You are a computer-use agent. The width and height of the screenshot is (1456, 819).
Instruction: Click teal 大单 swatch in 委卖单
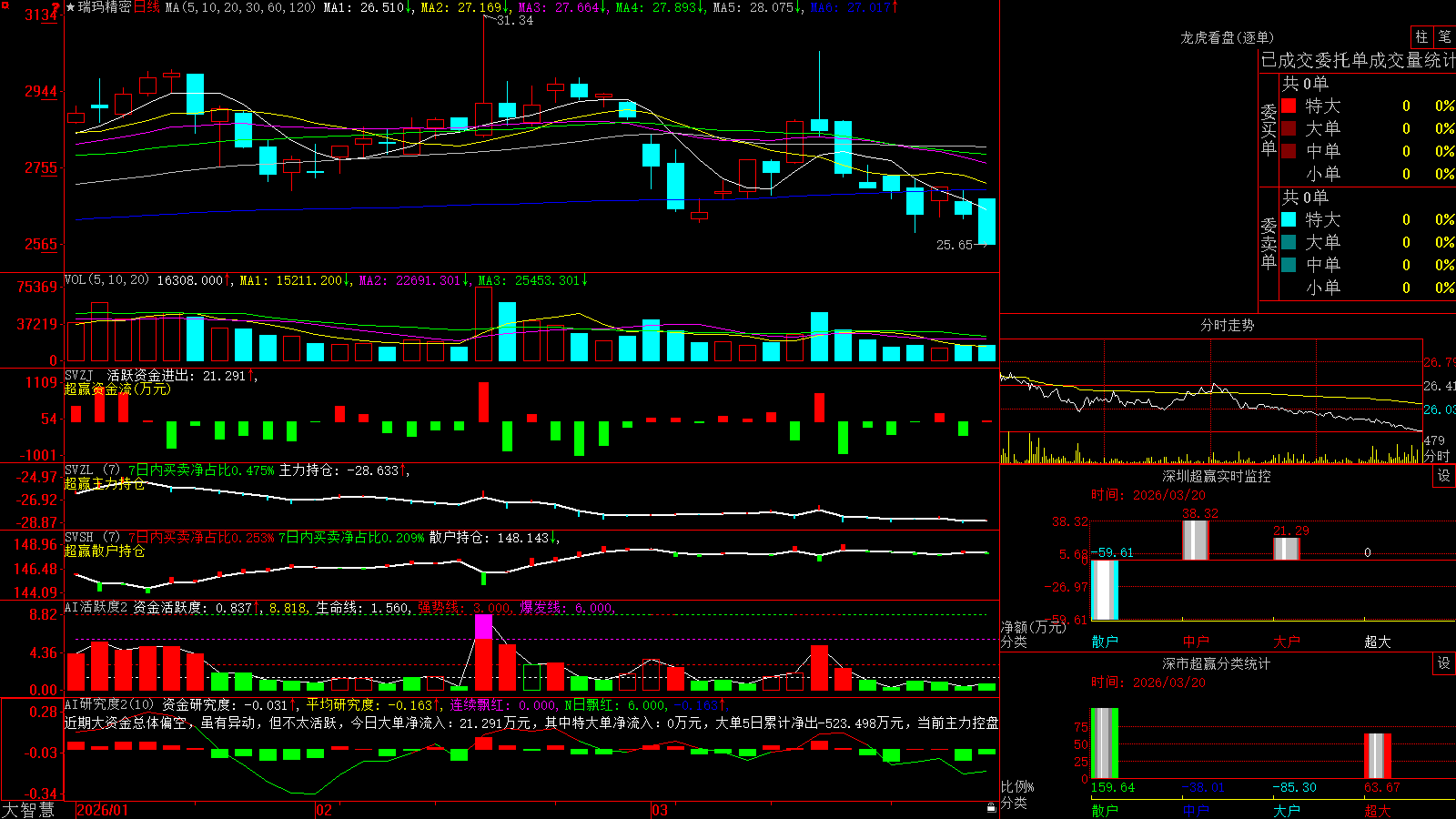(1289, 242)
